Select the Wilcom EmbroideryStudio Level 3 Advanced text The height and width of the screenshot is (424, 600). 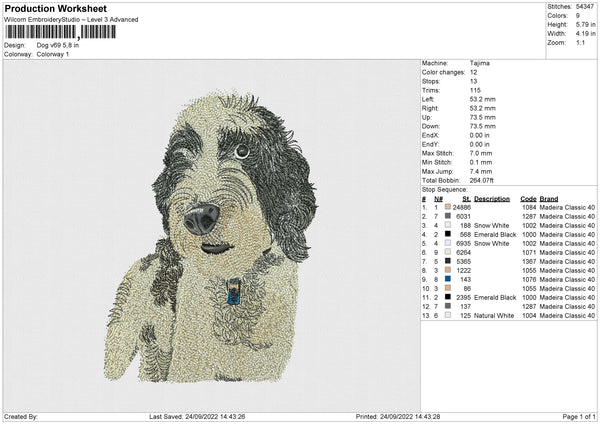tap(71, 20)
